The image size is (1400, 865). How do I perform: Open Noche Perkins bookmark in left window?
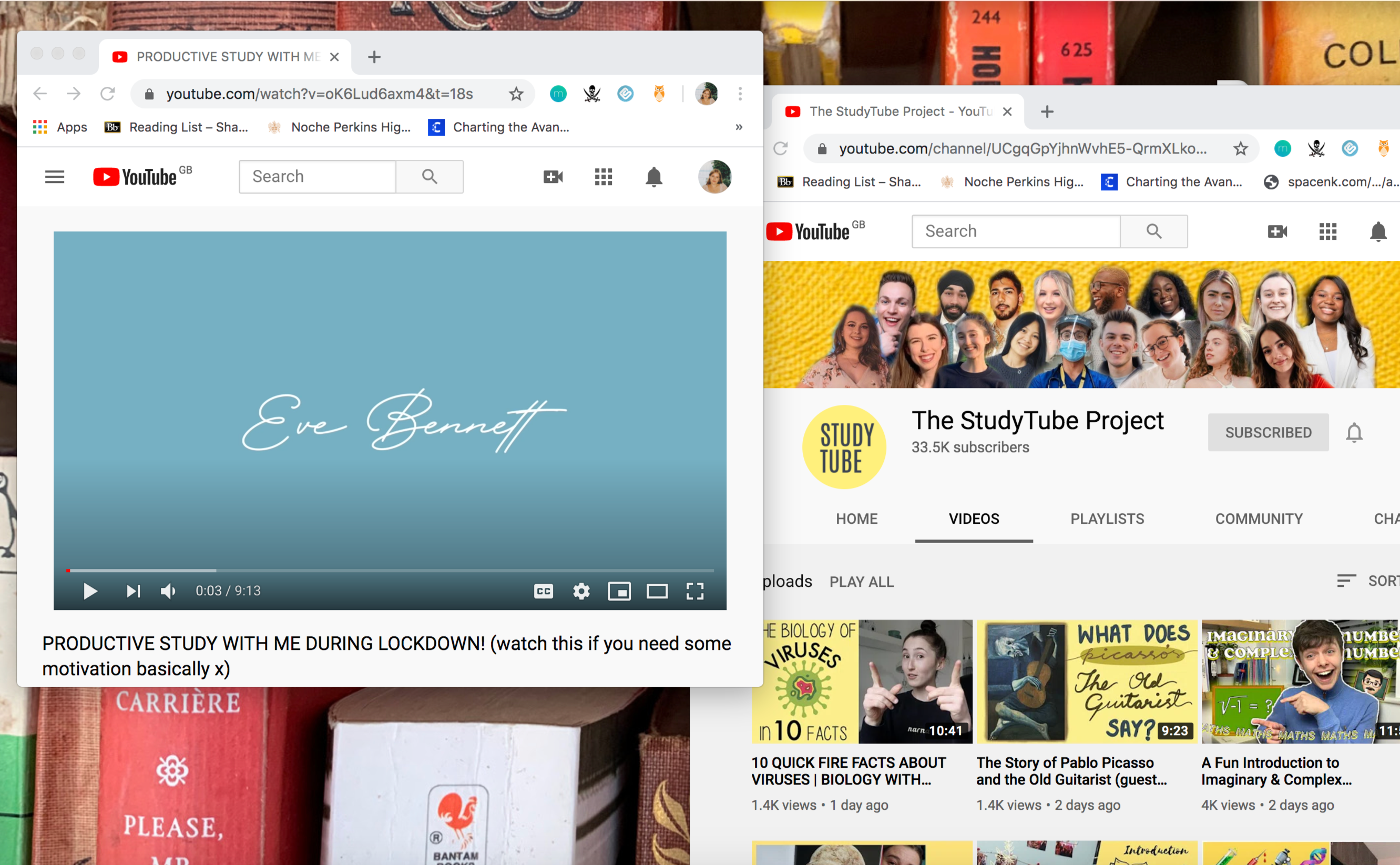(x=339, y=127)
